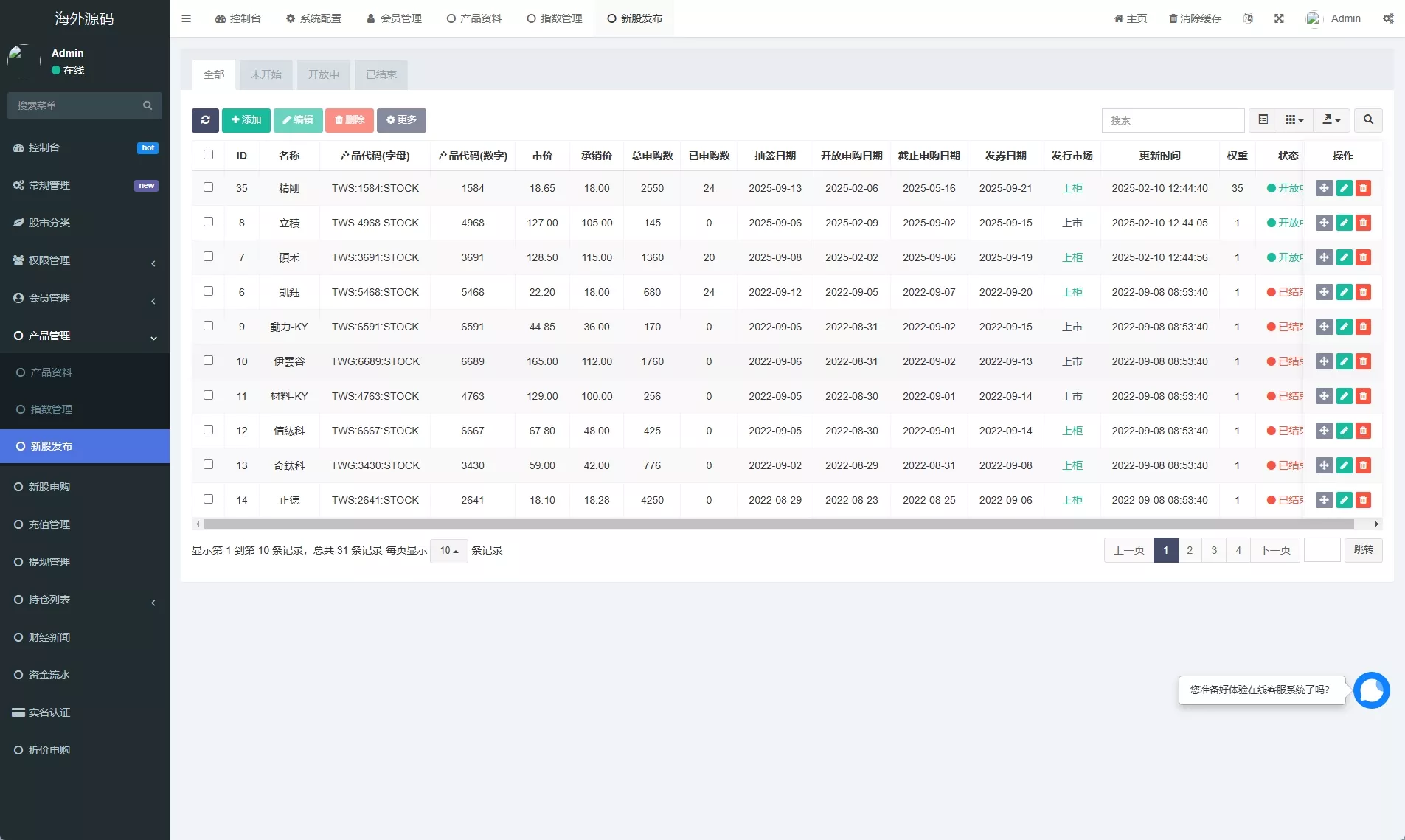1405x840 pixels.
Task: Tick the checkbox for row ID 14
Action: click(x=208, y=499)
